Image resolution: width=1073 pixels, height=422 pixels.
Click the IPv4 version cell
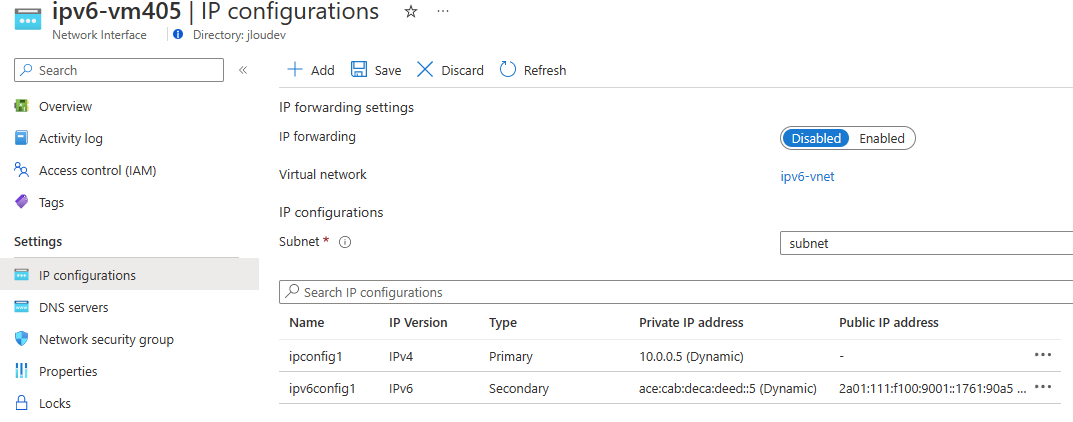click(x=400, y=356)
